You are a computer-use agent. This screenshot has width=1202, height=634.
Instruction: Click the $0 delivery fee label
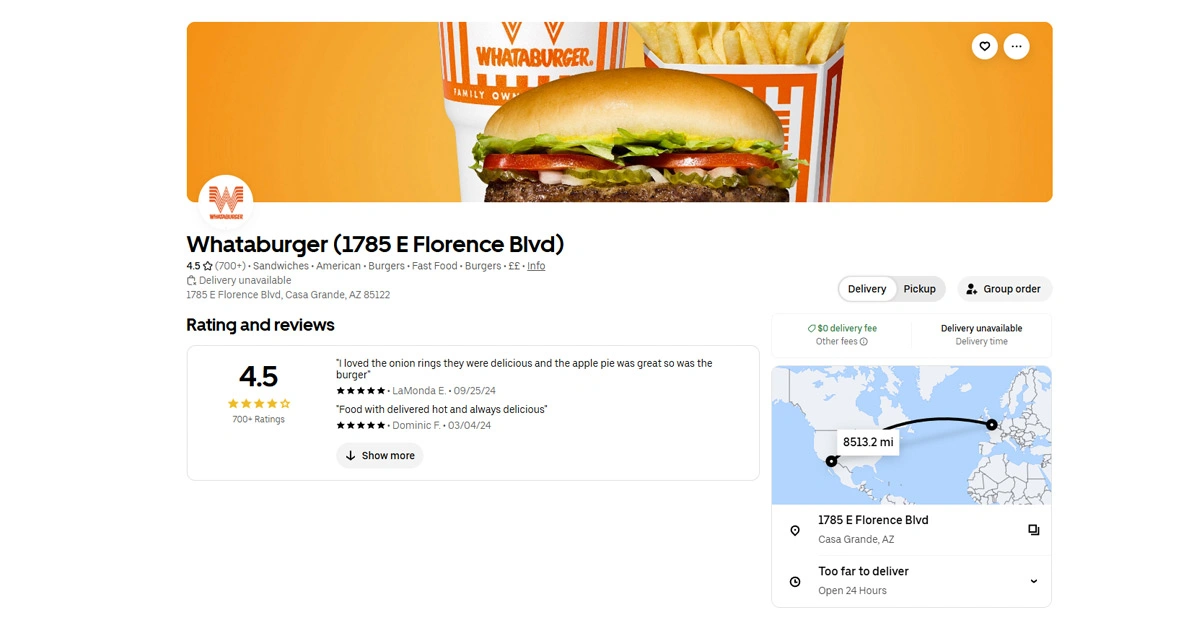[x=842, y=328]
